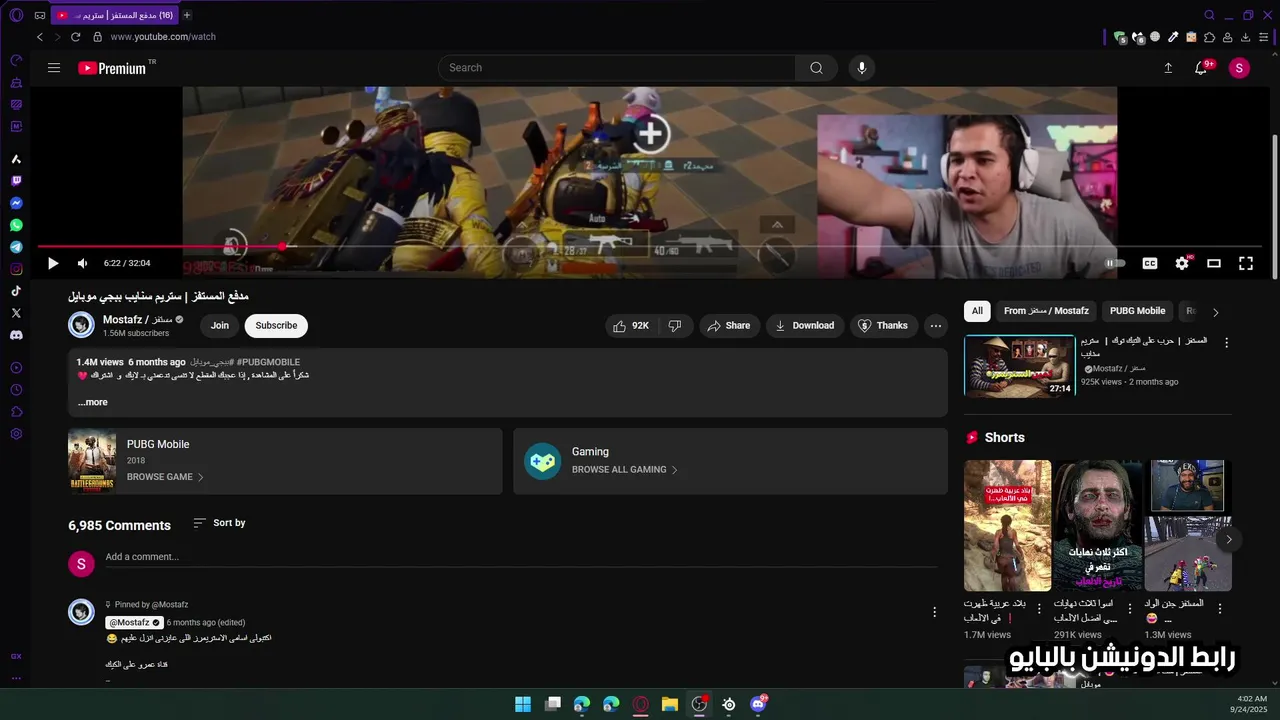Browse the PUBG Mobile game card
The width and height of the screenshot is (1280, 720).
point(285,461)
